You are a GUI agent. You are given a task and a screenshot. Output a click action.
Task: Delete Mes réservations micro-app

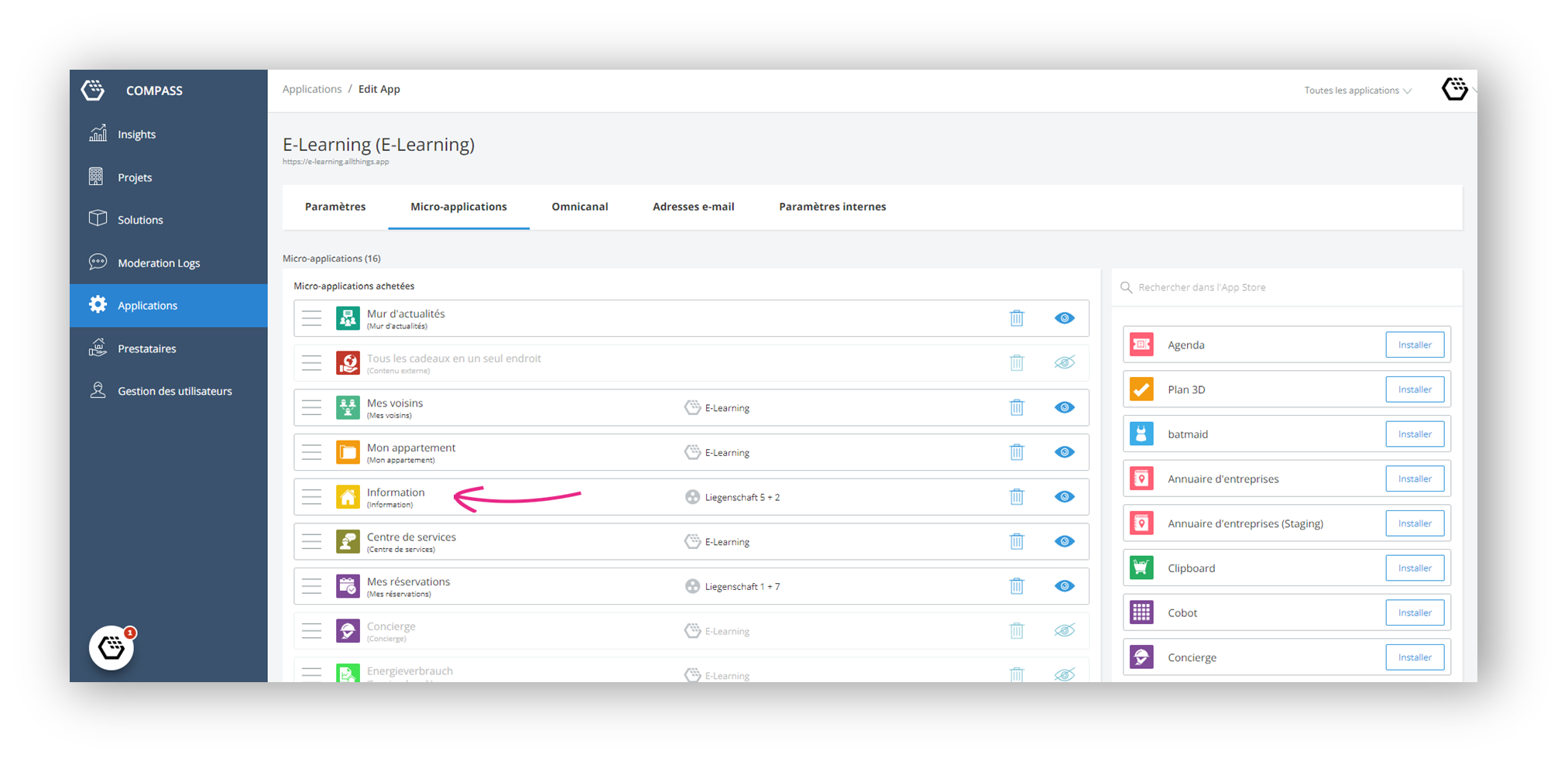tap(1017, 586)
